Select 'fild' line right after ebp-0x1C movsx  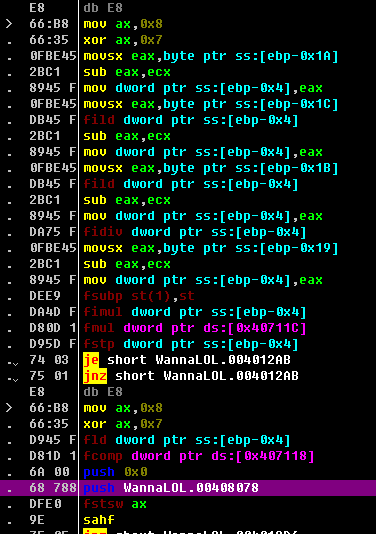191,120
